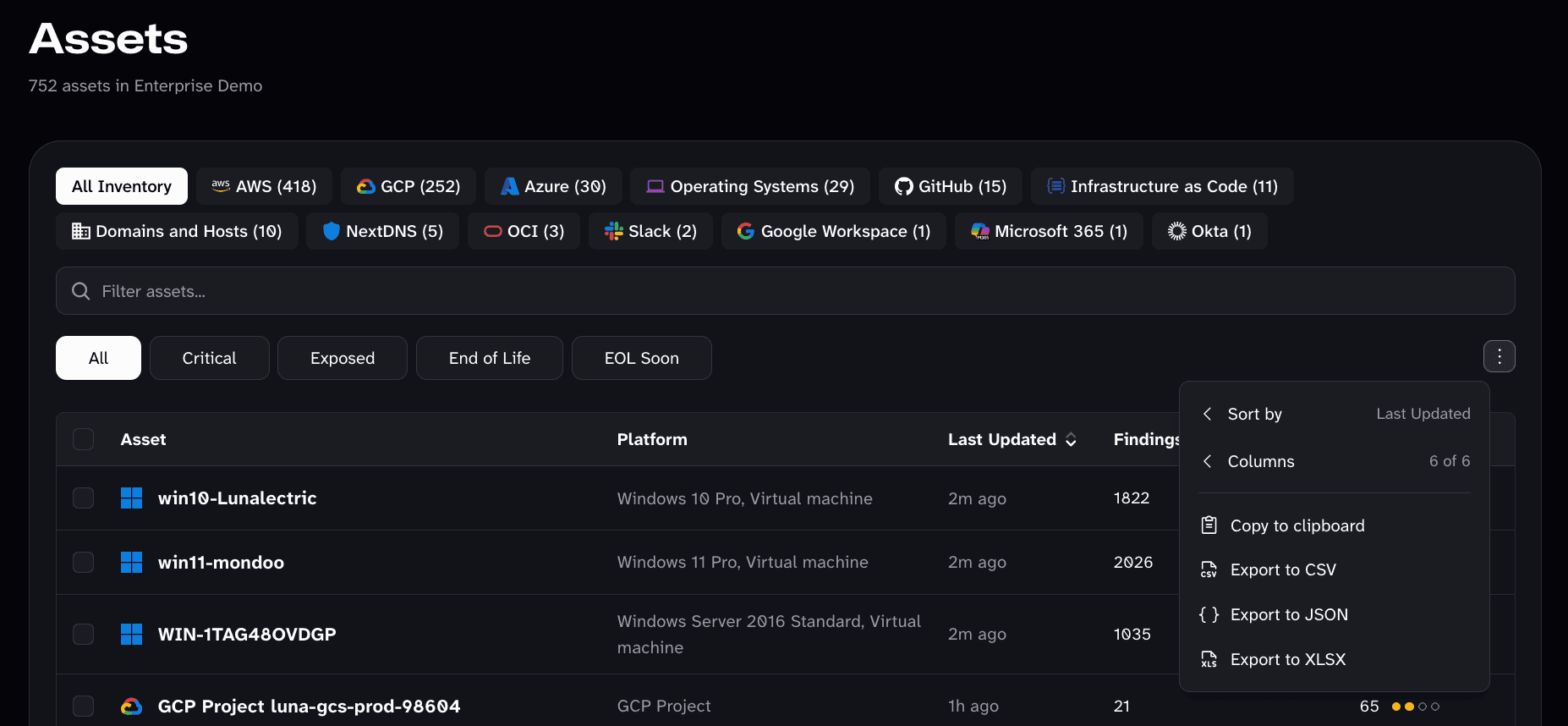Check the win10-Lunalectric row checkbox

[x=84, y=498]
